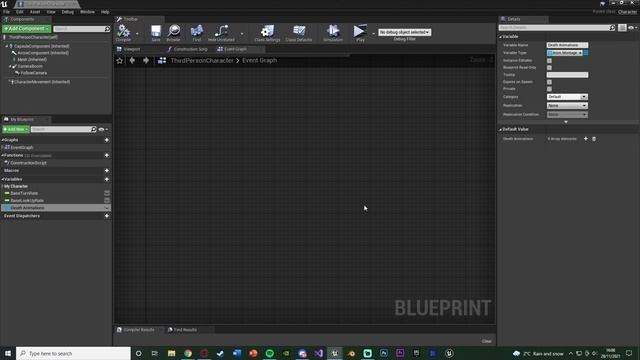Toggle editable eye for Death Animations variable

point(107,208)
